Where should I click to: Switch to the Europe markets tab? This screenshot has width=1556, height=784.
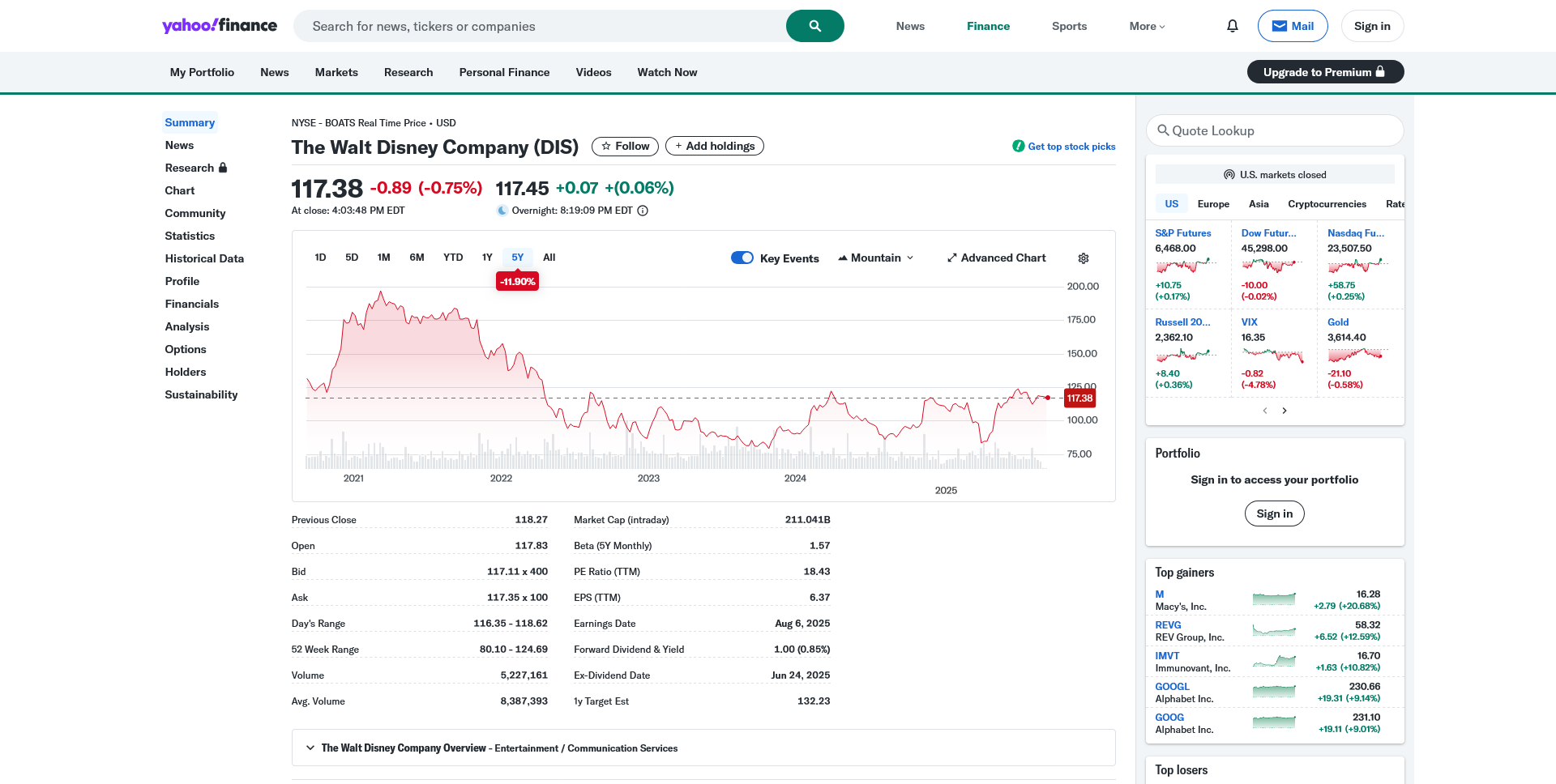click(1213, 204)
